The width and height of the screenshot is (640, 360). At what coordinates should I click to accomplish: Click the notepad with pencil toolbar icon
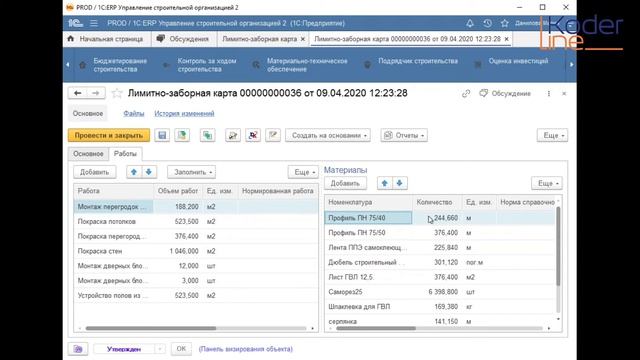pos(273,135)
